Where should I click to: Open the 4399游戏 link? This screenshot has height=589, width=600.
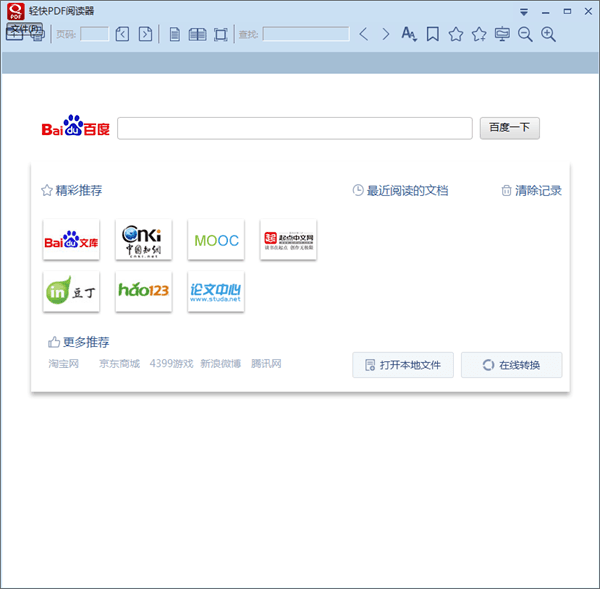[171, 363]
